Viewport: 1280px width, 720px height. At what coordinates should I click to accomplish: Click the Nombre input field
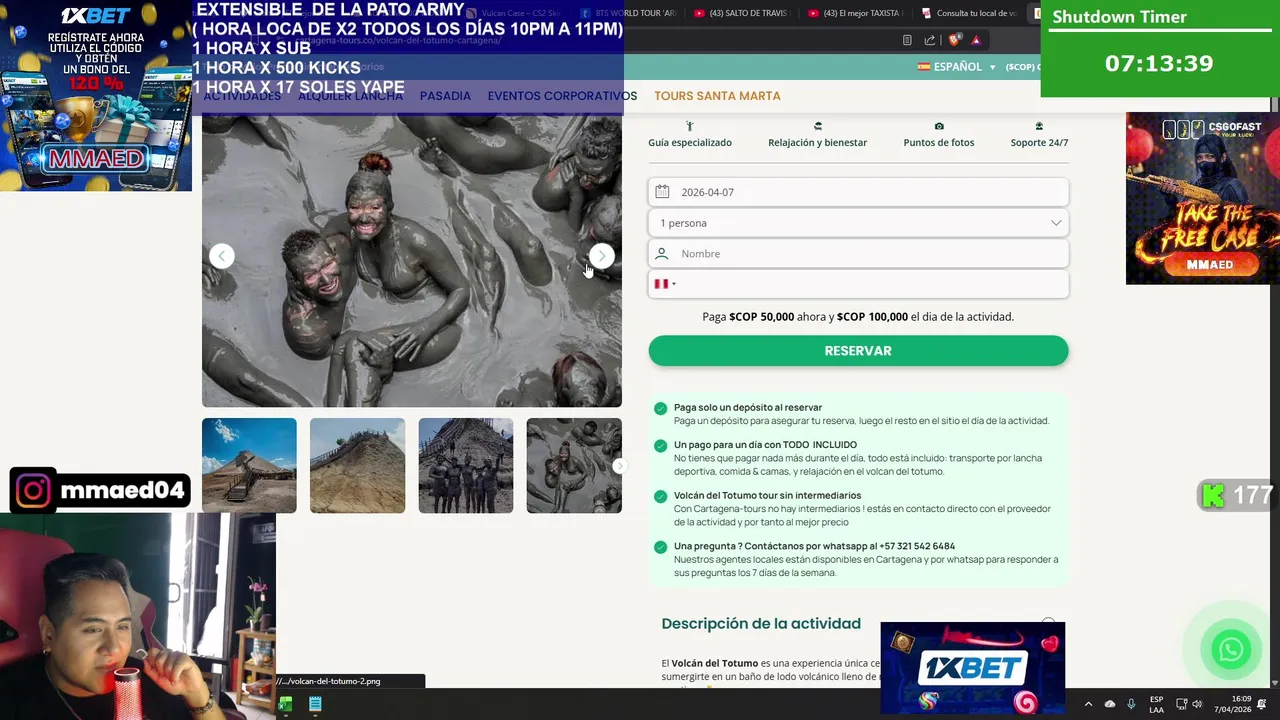858,254
